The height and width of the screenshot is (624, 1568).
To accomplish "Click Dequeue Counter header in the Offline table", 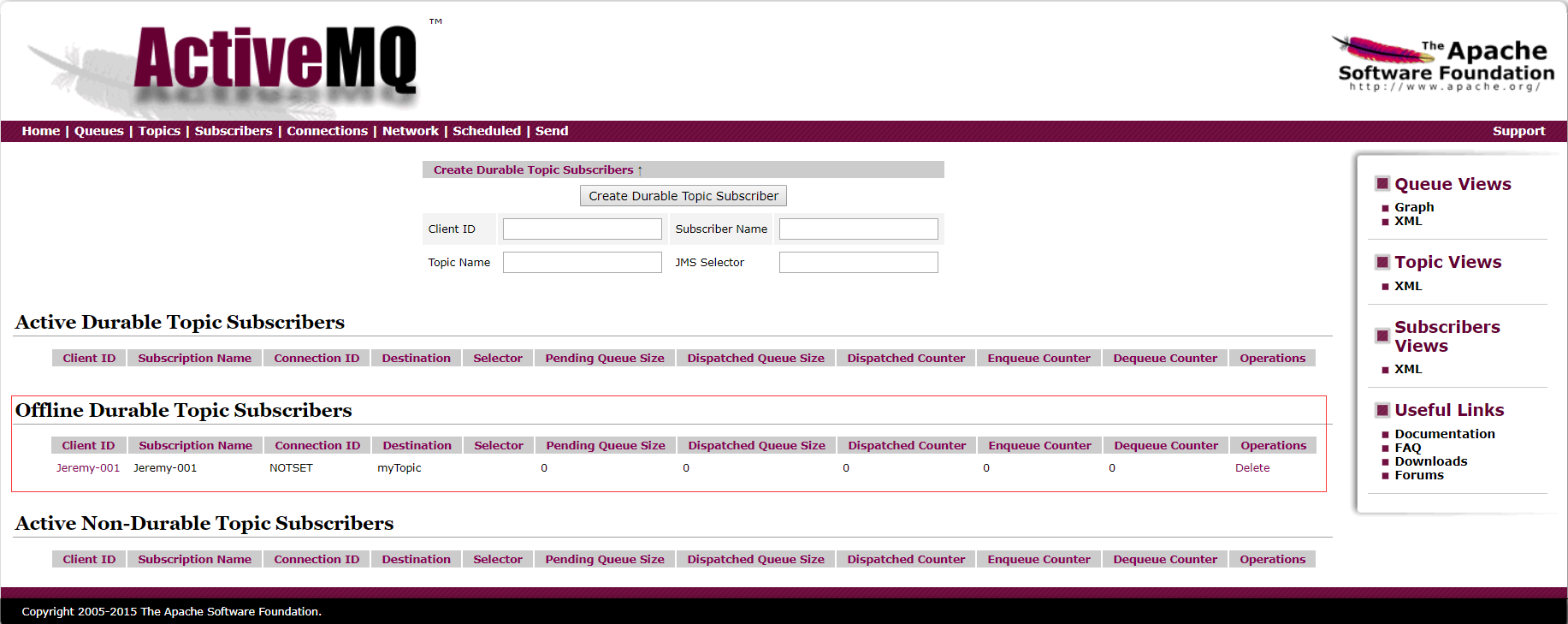I will pos(1166,445).
